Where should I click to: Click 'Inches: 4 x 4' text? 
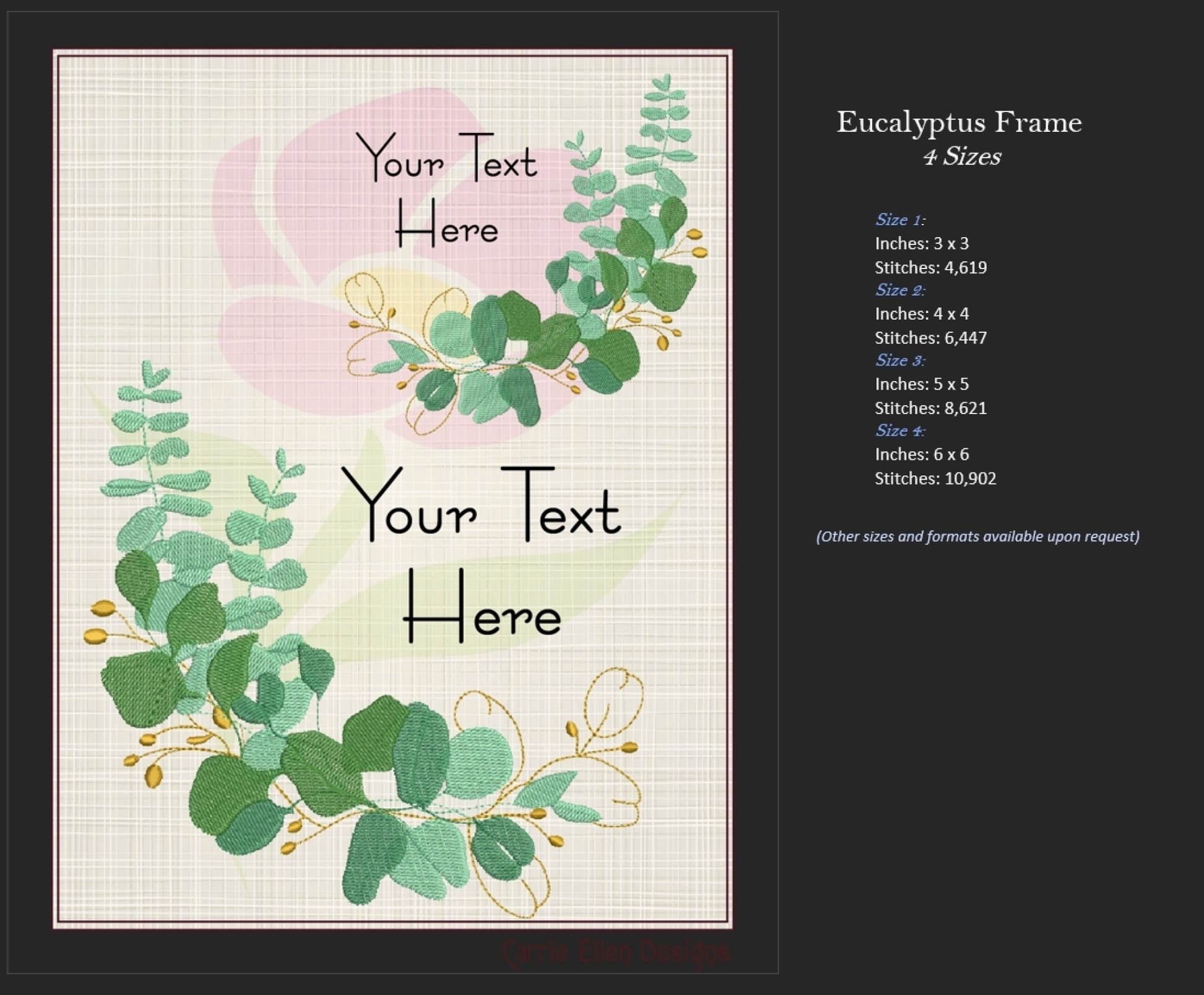(x=921, y=314)
